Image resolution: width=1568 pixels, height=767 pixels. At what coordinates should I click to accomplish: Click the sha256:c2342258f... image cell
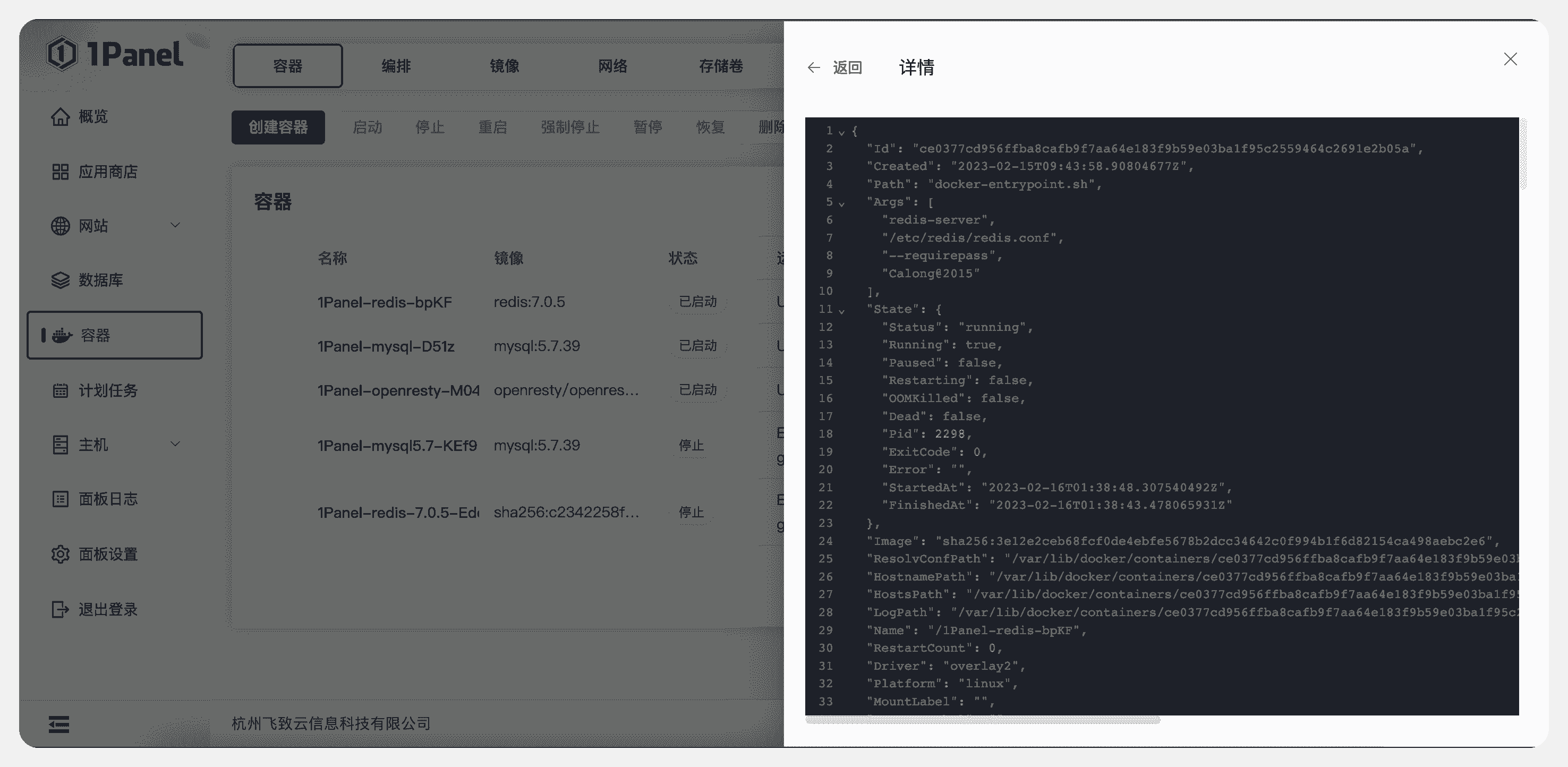[566, 513]
